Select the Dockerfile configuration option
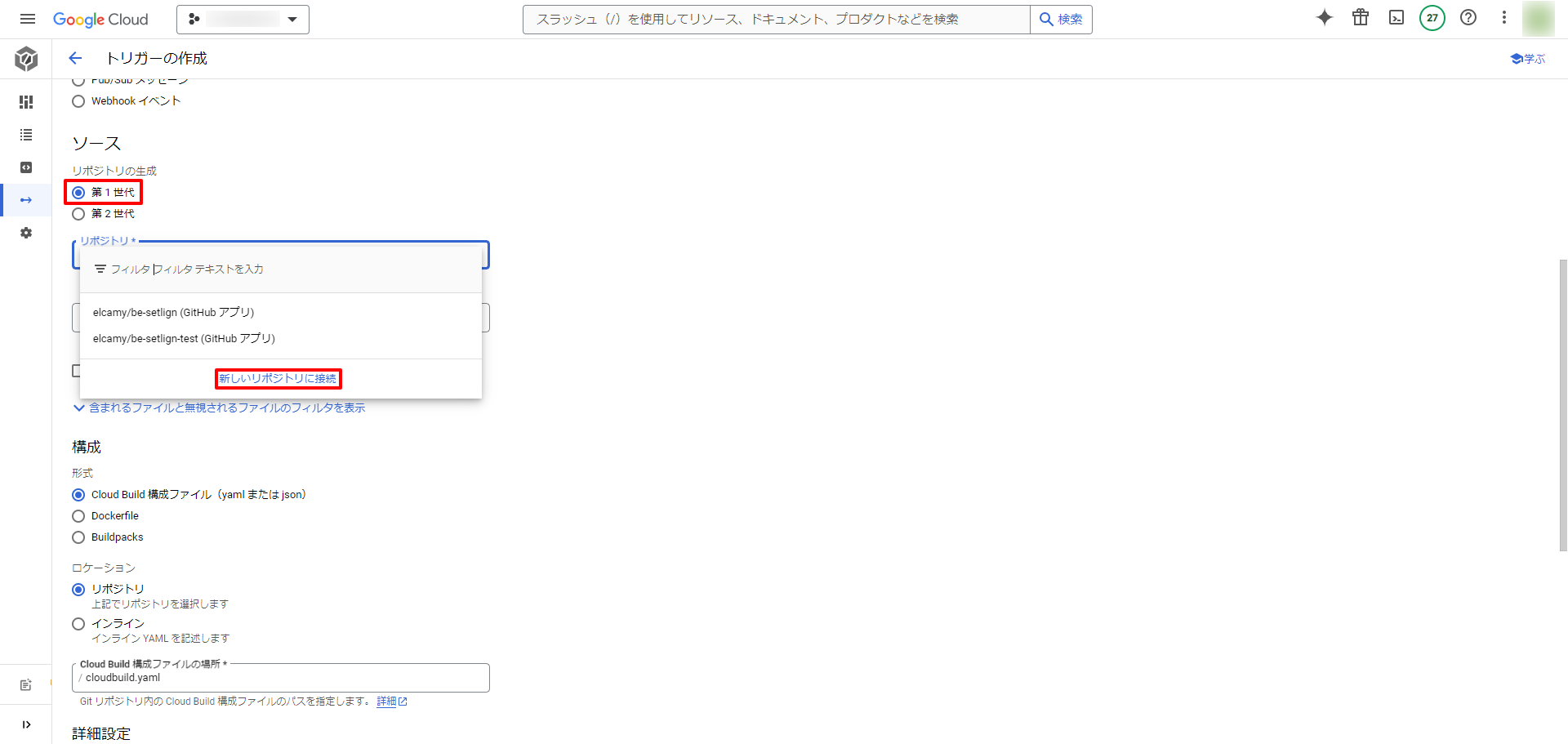The height and width of the screenshot is (744, 1568). click(78, 516)
